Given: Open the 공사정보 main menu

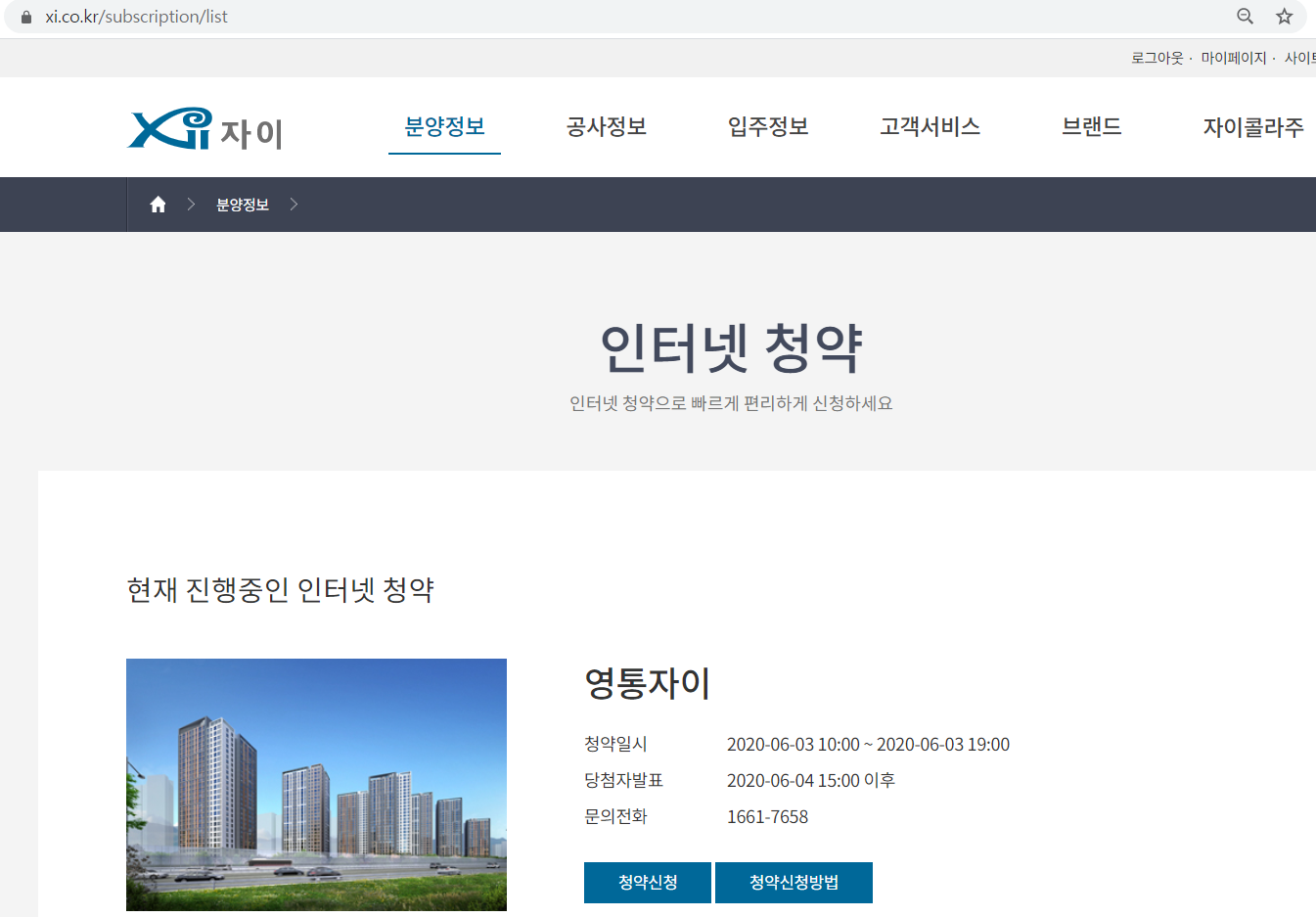Looking at the screenshot, I should [607, 127].
